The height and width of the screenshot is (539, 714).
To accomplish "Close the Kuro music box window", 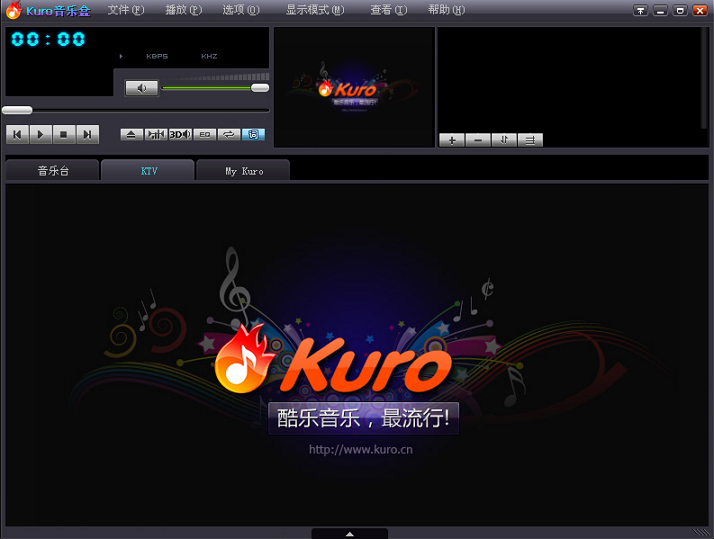I will click(700, 10).
